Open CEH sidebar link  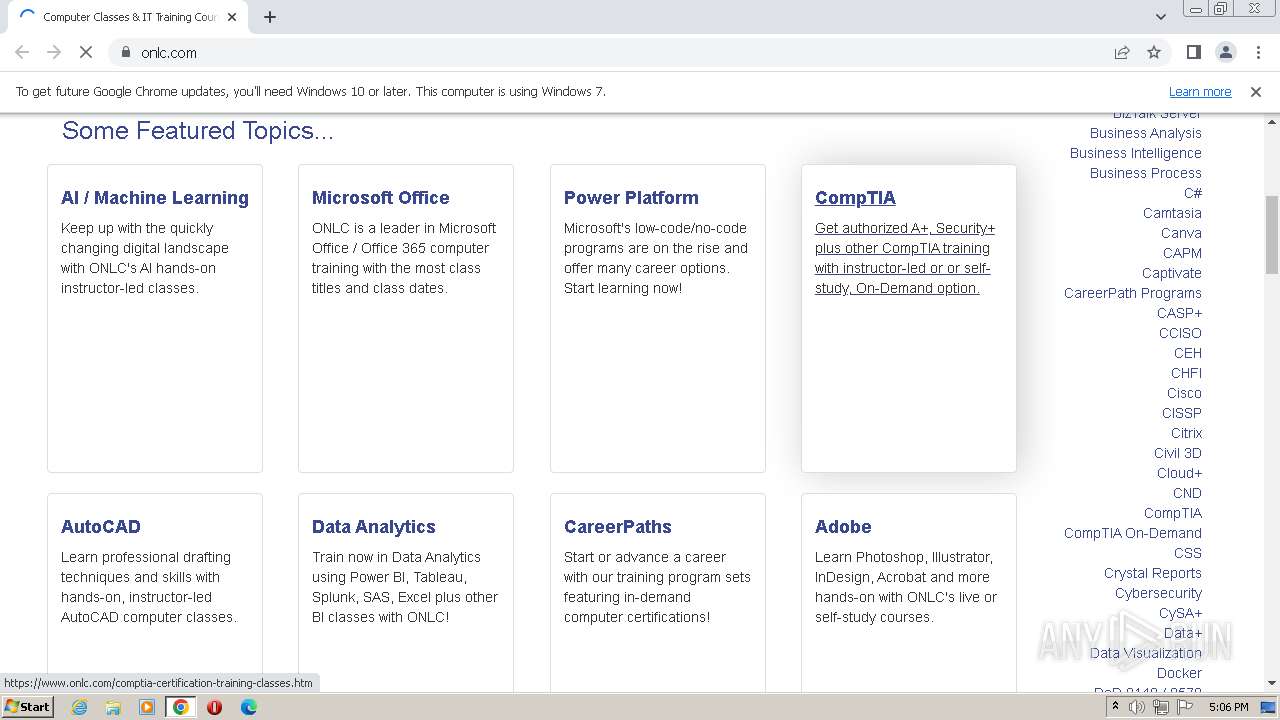pos(1188,353)
